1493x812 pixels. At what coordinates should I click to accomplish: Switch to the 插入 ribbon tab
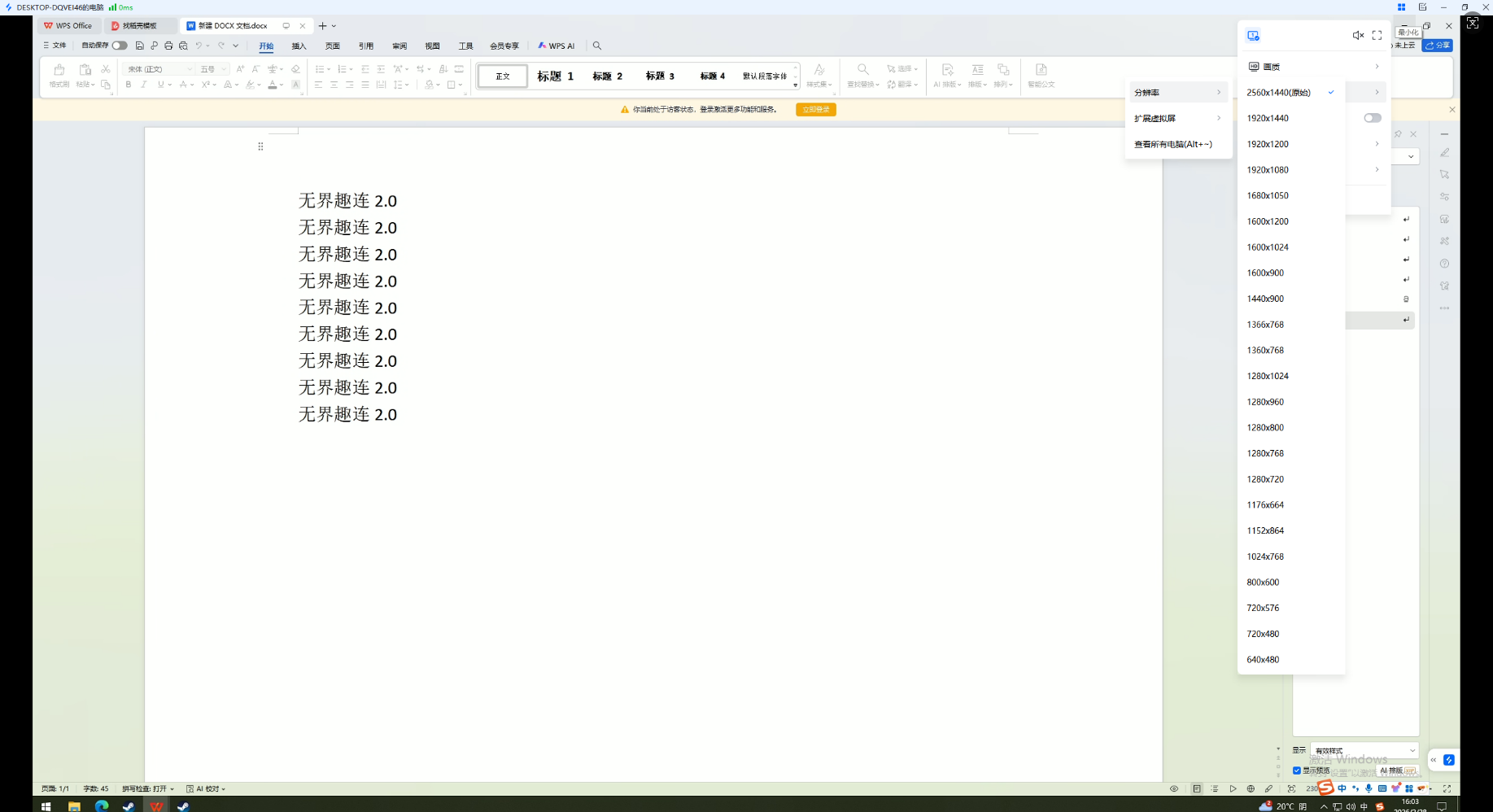click(x=299, y=46)
